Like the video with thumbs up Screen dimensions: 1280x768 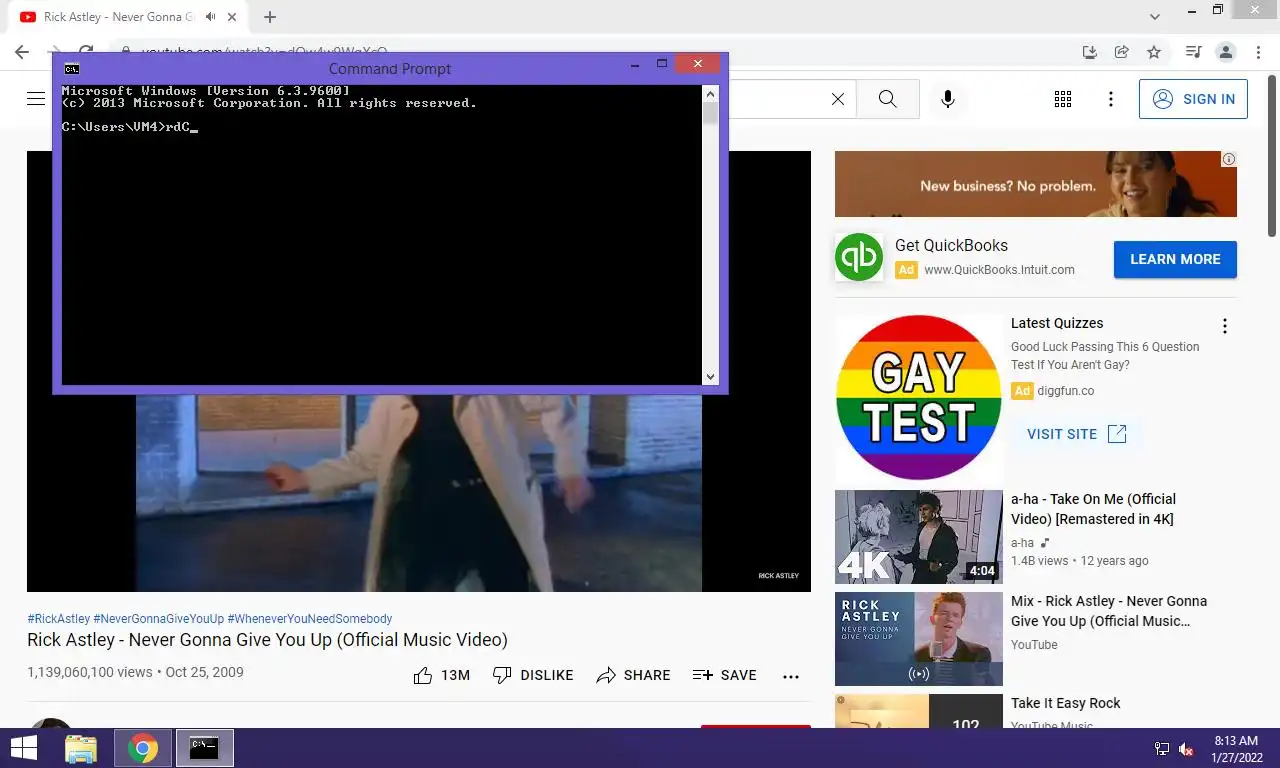[441, 675]
